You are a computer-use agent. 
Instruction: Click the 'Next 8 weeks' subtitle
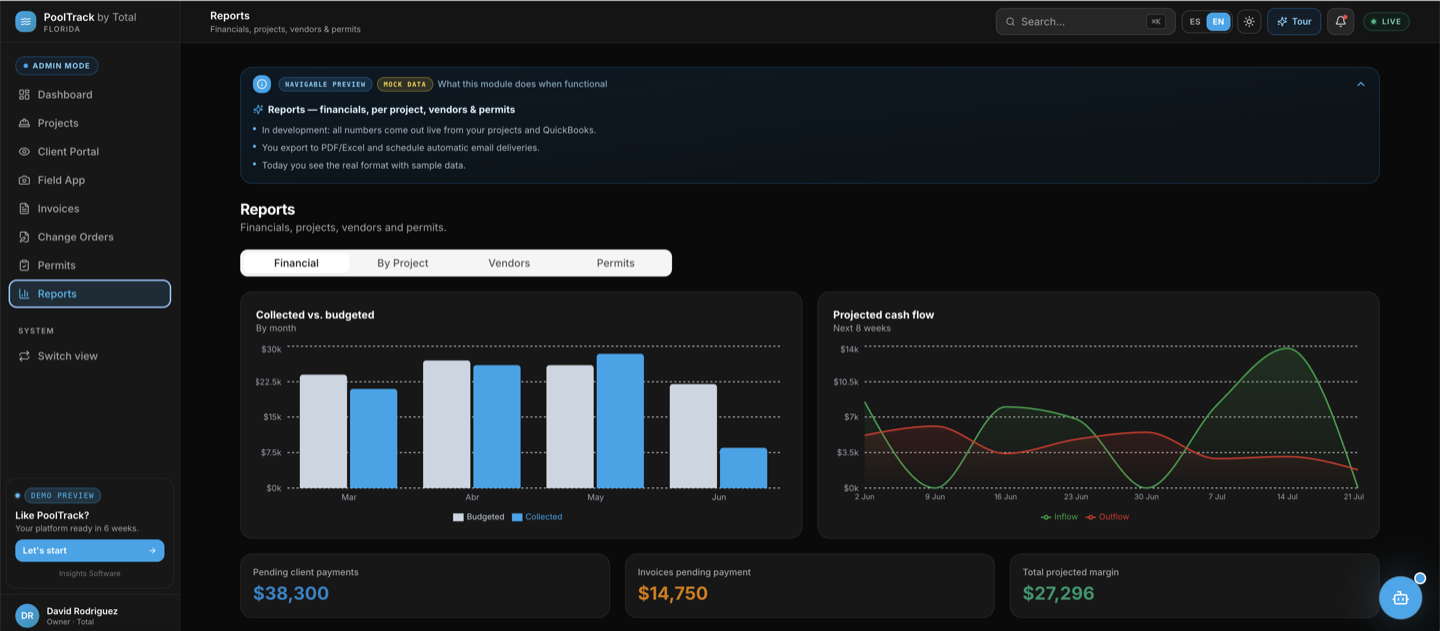(862, 328)
